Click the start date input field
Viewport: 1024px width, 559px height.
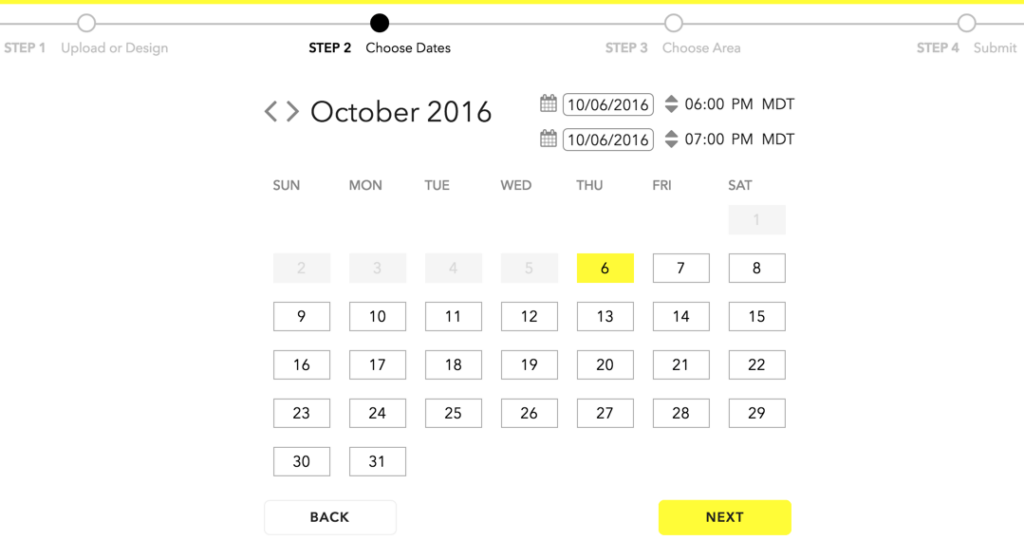click(x=608, y=104)
